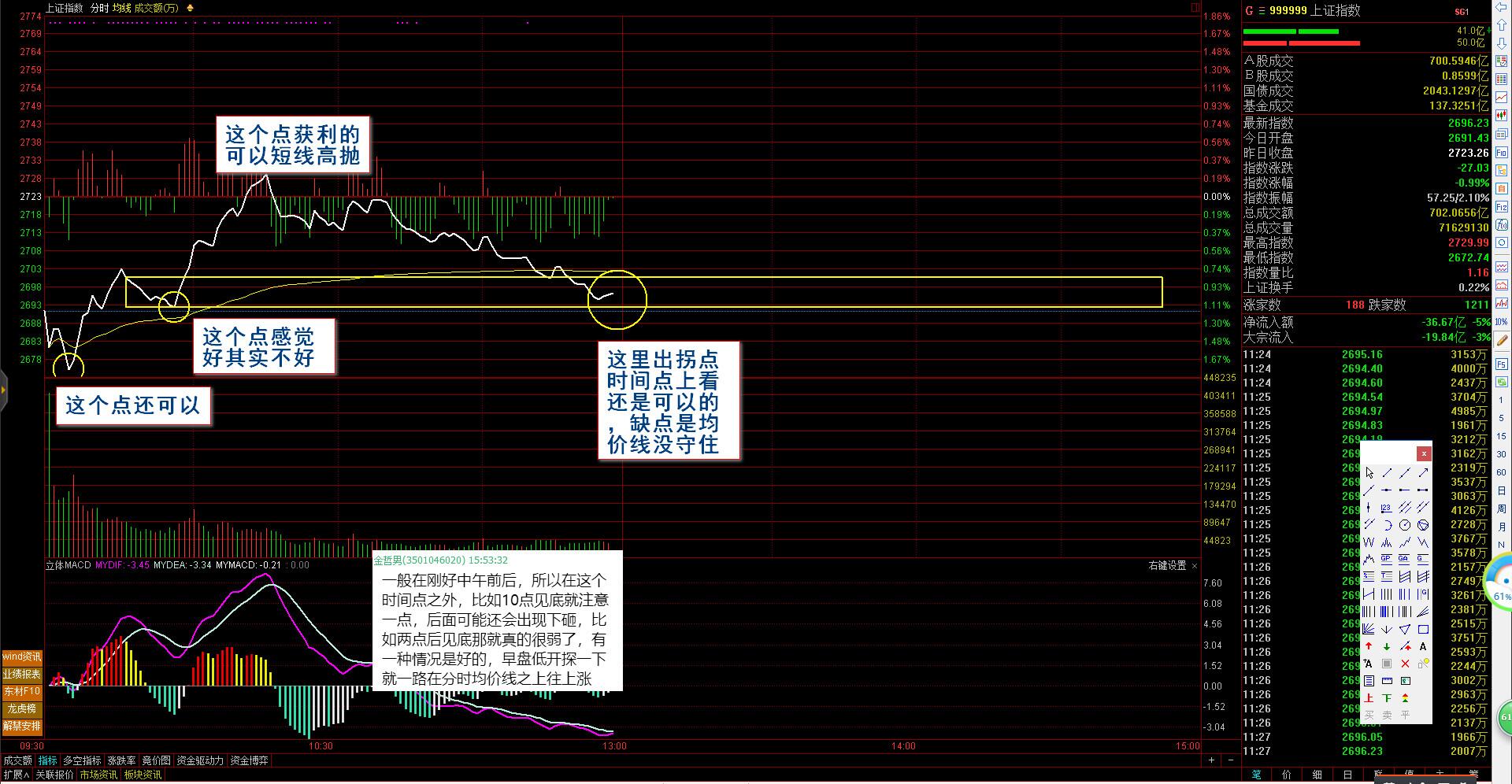Pick the rectangle drawing tool
Image resolution: width=1512 pixels, height=784 pixels.
point(1423,630)
